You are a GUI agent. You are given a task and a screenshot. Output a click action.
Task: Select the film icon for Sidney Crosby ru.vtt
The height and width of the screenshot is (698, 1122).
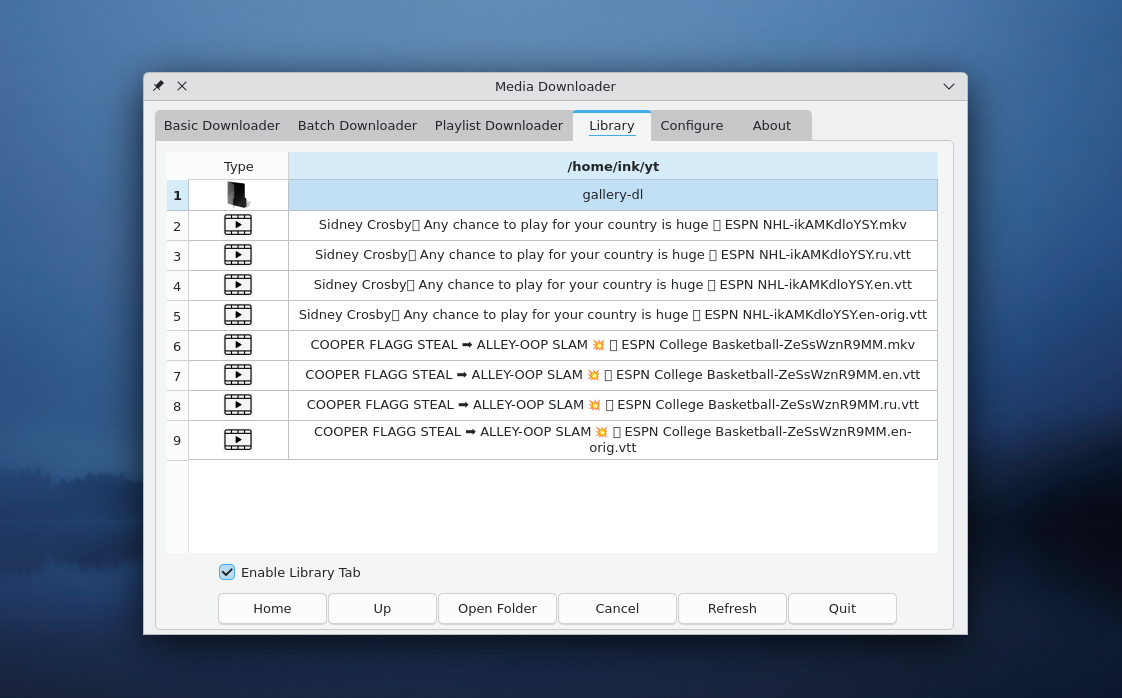(237, 255)
